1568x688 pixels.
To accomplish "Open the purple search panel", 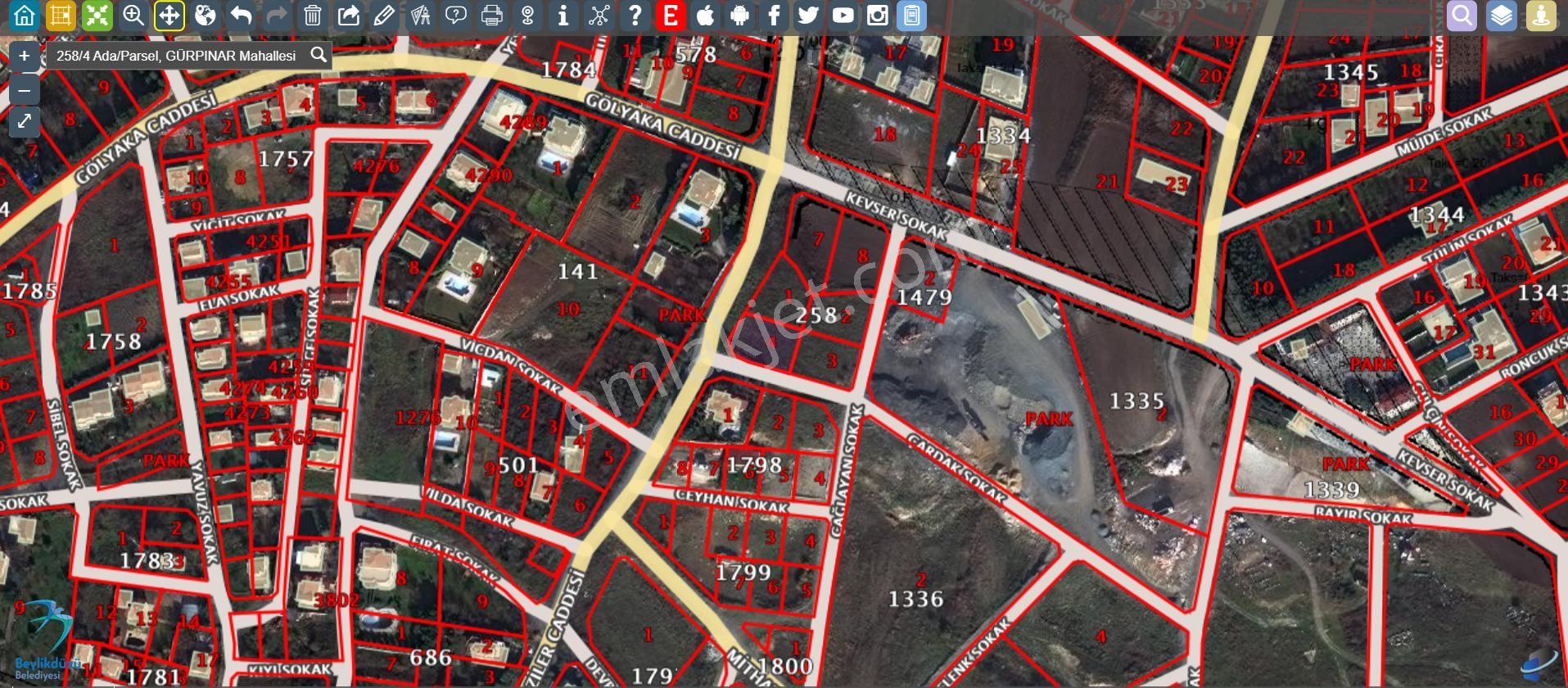I will coord(1462,16).
